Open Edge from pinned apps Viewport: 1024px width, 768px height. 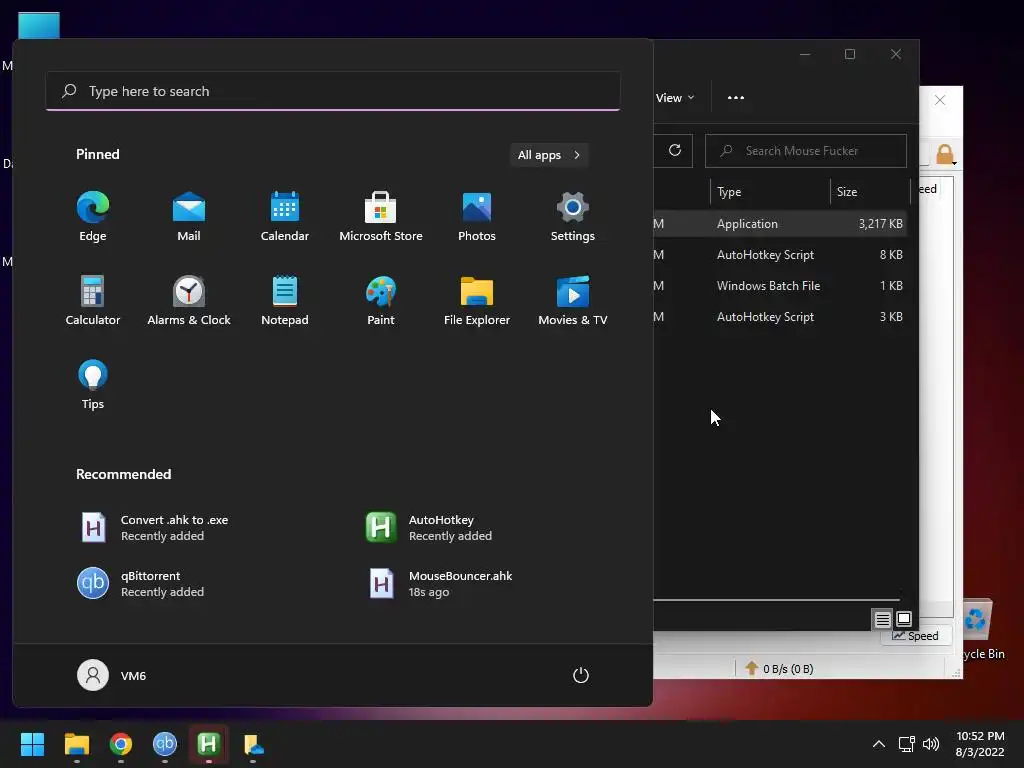93,217
